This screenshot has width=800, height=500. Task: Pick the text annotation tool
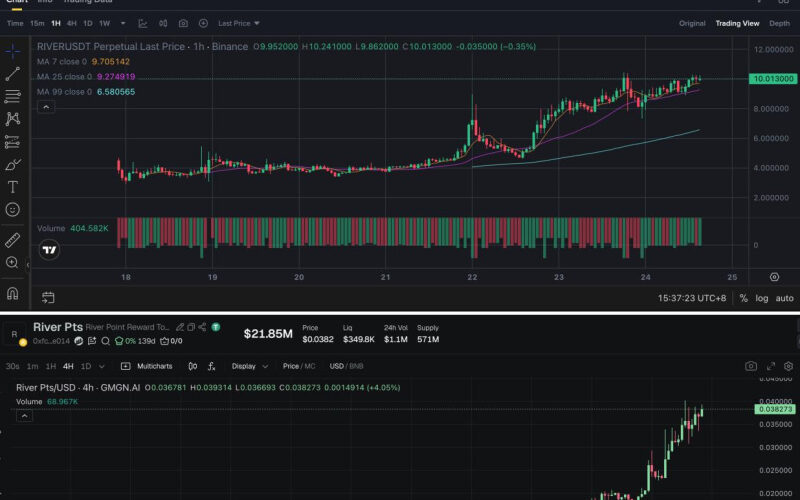click(13, 187)
